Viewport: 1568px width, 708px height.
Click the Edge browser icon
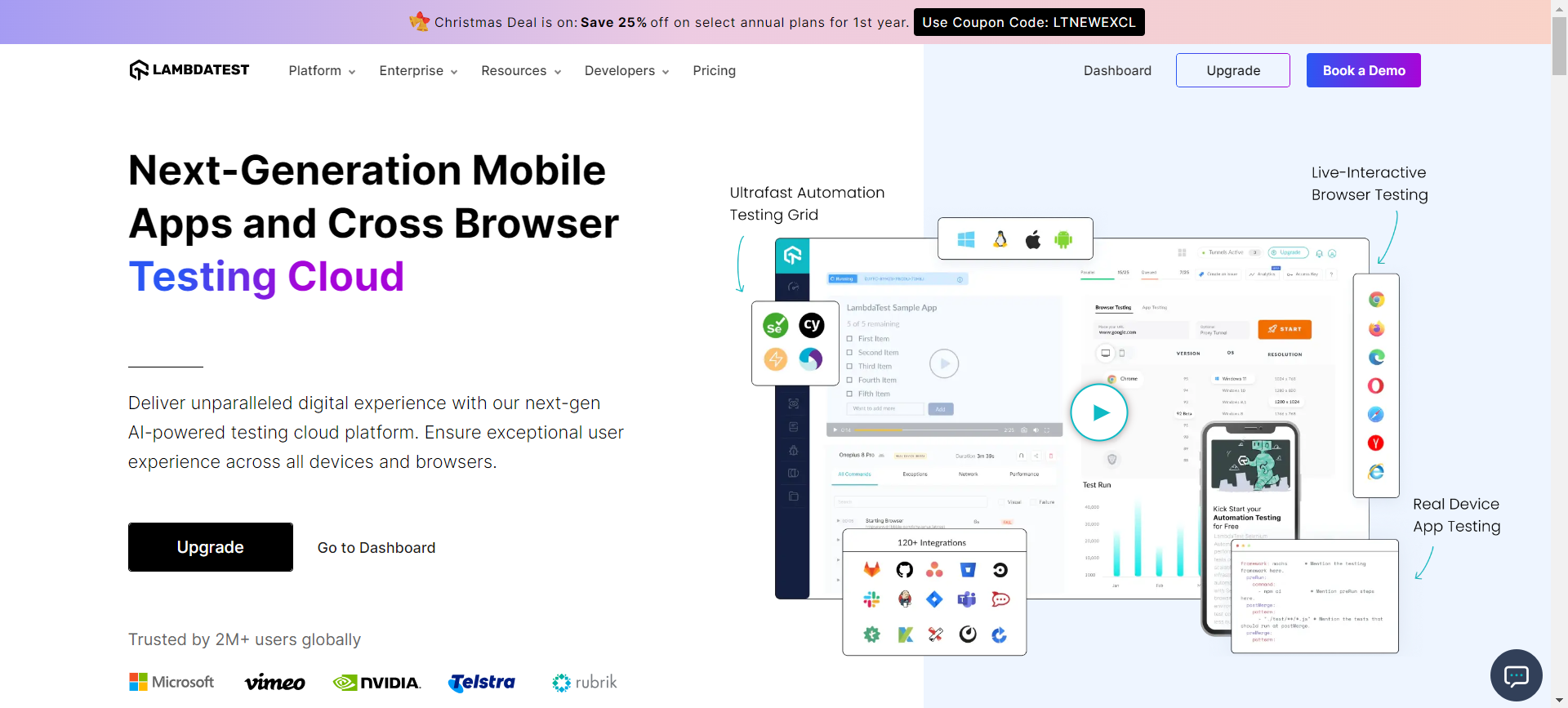1376,357
